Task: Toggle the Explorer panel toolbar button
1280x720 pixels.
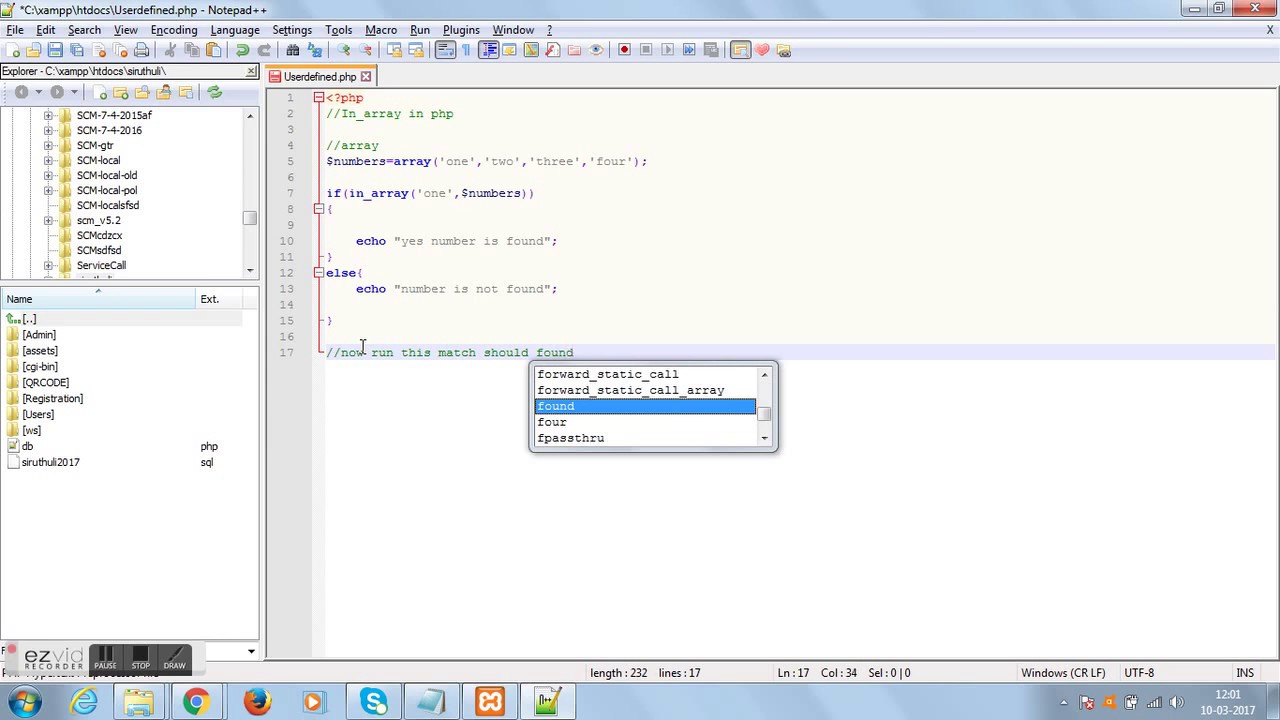Action: point(740,50)
